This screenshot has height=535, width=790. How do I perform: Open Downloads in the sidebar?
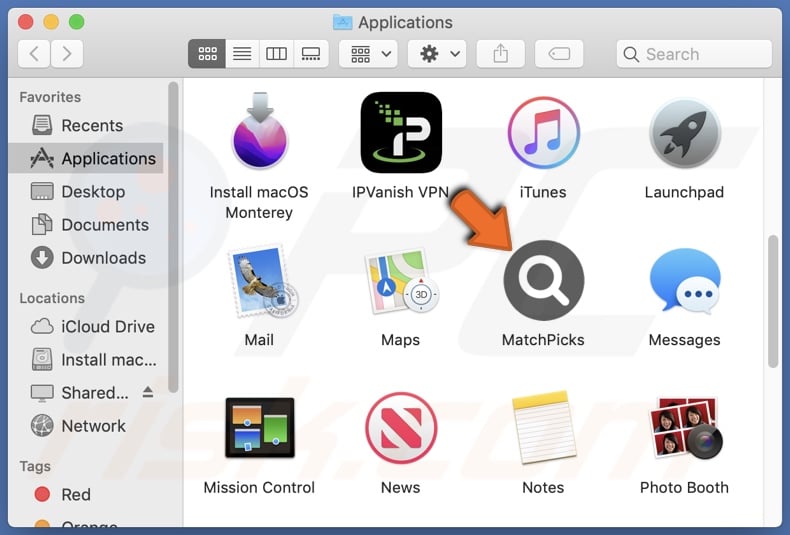pyautogui.click(x=86, y=258)
